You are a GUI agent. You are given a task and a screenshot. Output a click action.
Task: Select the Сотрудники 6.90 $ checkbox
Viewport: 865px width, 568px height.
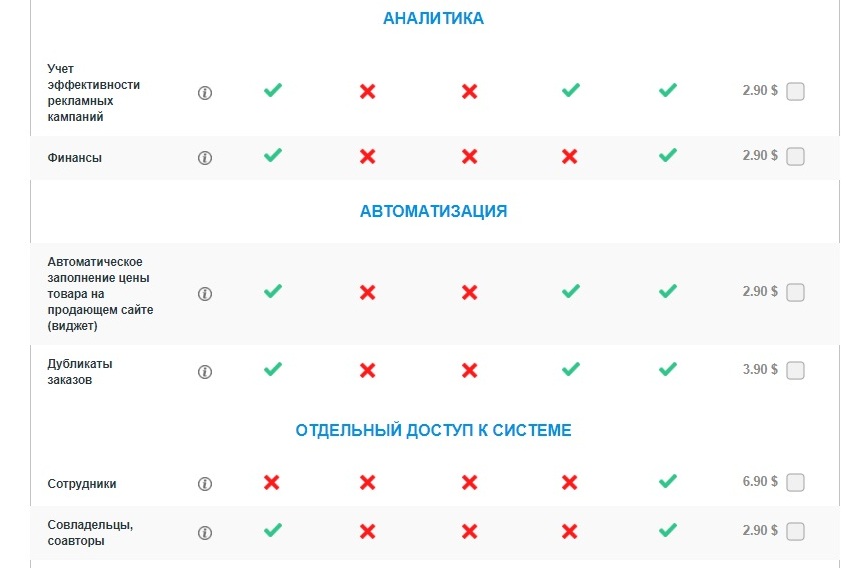(x=795, y=482)
